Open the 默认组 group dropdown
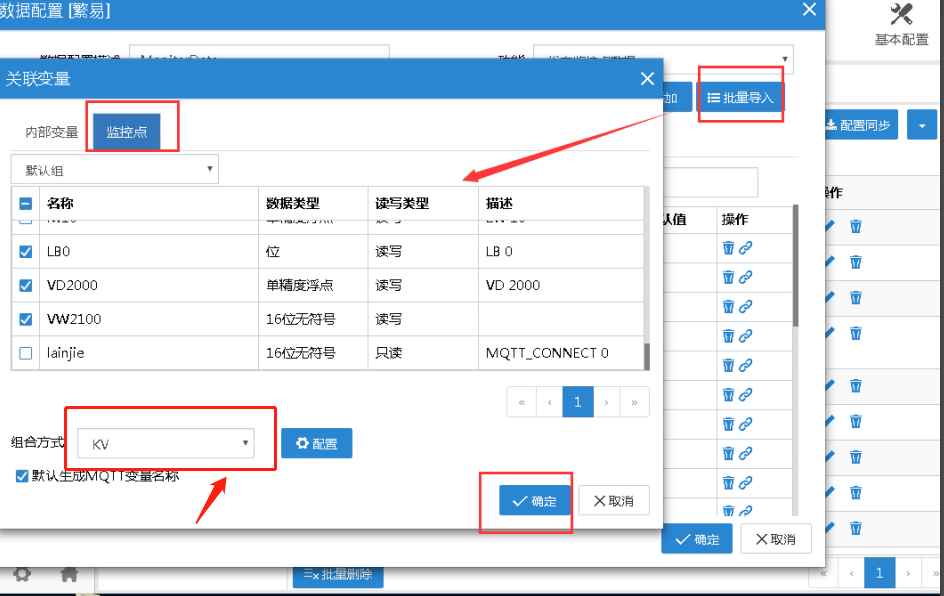 [x=114, y=170]
